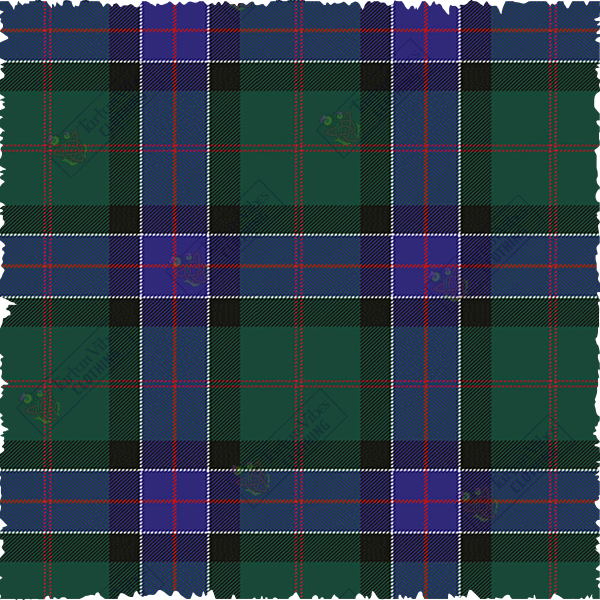Click the watermark logo at the bottom-center blue band

253,481
